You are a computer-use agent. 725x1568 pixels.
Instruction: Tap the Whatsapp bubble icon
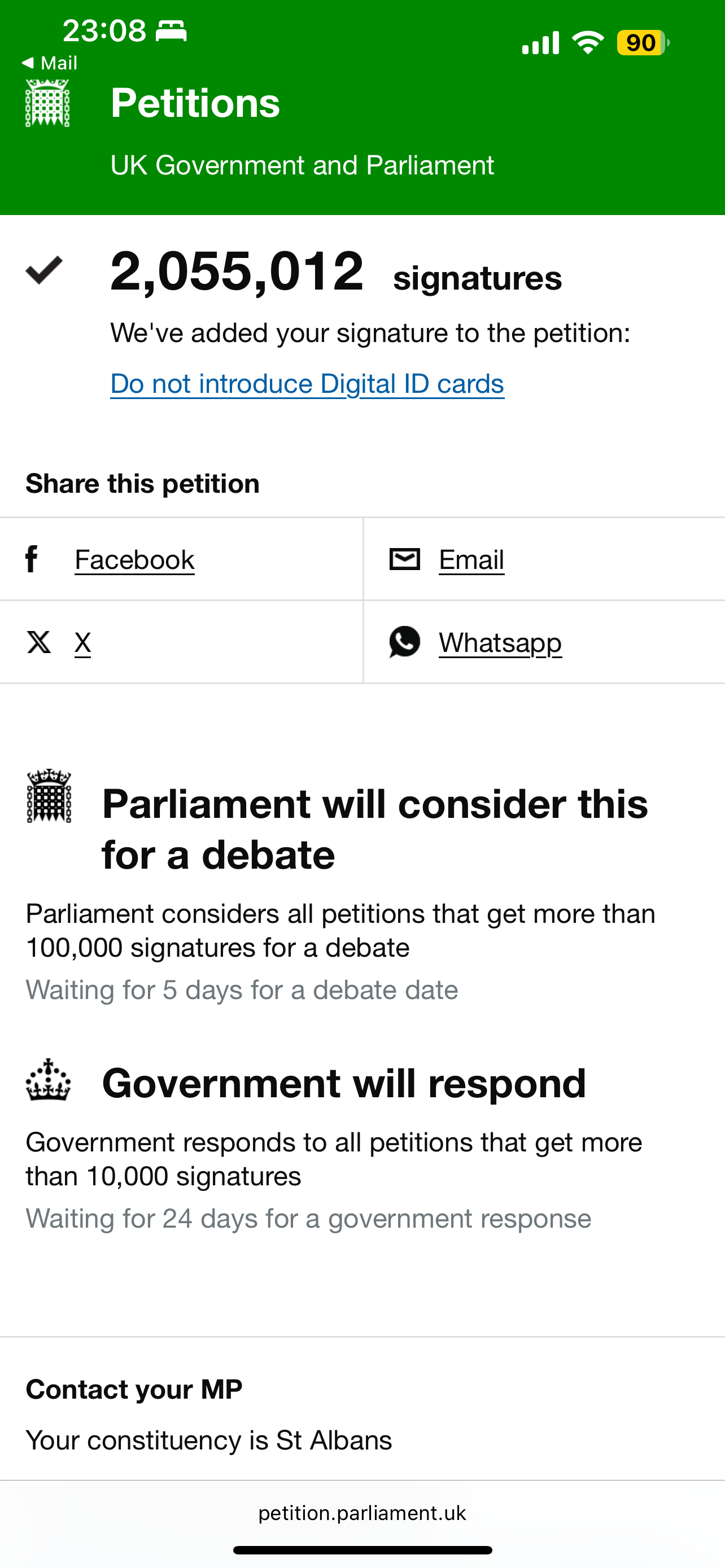[405, 642]
